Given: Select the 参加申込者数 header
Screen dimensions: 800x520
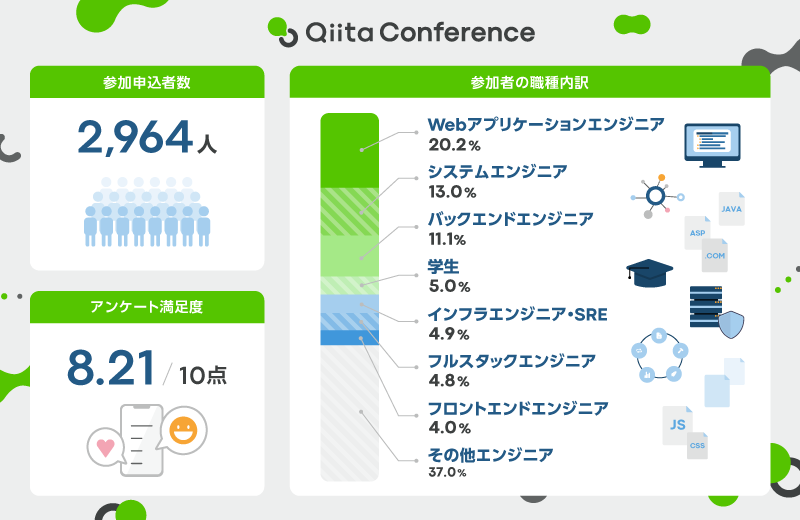Looking at the screenshot, I should point(147,82).
